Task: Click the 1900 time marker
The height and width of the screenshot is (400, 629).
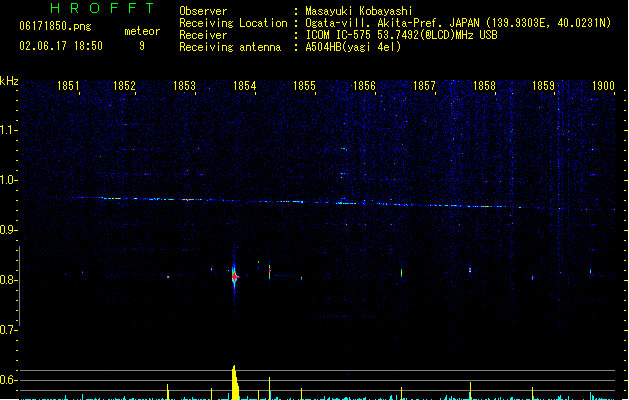Action: [x=604, y=86]
